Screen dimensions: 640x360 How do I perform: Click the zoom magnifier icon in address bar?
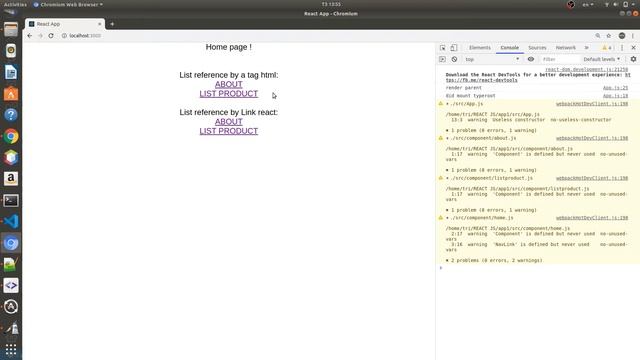click(598, 36)
